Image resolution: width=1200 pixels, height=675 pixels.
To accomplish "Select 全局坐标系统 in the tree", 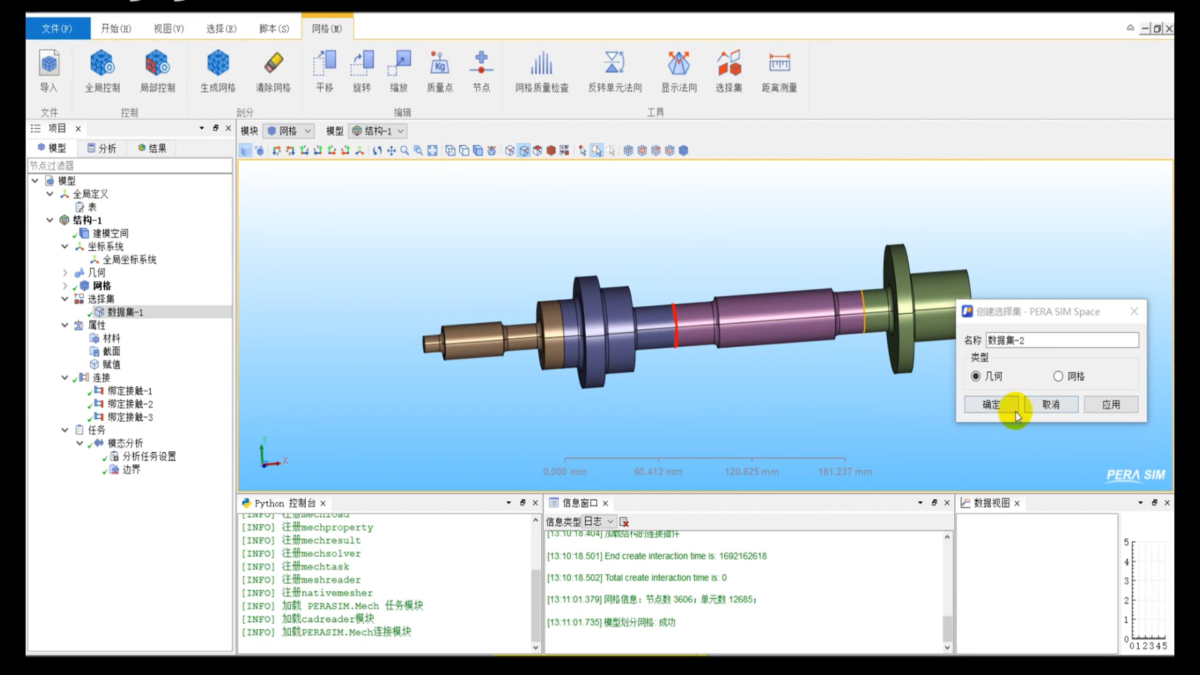I will (x=130, y=260).
